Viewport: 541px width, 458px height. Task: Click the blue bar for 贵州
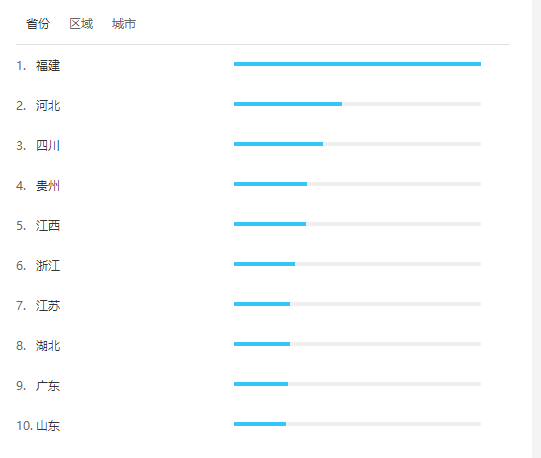[x=270, y=184]
